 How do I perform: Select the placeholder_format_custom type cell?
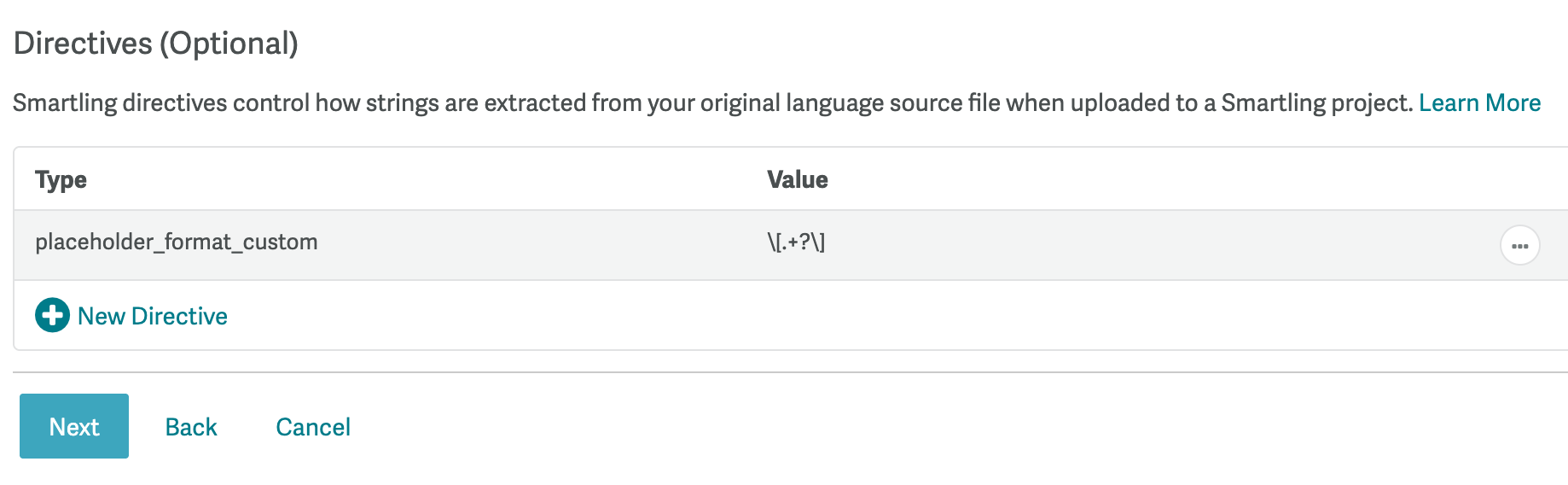coord(176,242)
